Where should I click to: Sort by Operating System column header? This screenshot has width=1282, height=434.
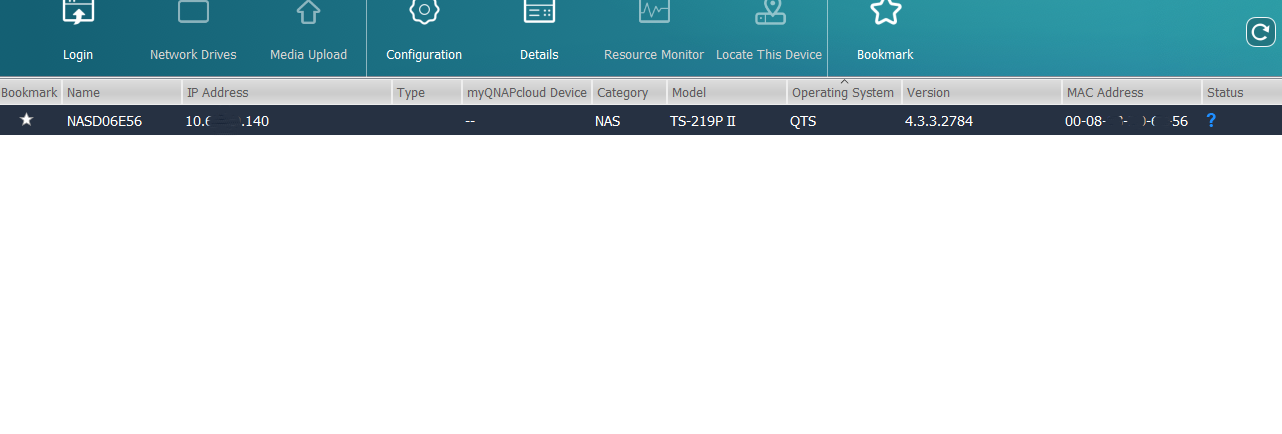(x=843, y=92)
